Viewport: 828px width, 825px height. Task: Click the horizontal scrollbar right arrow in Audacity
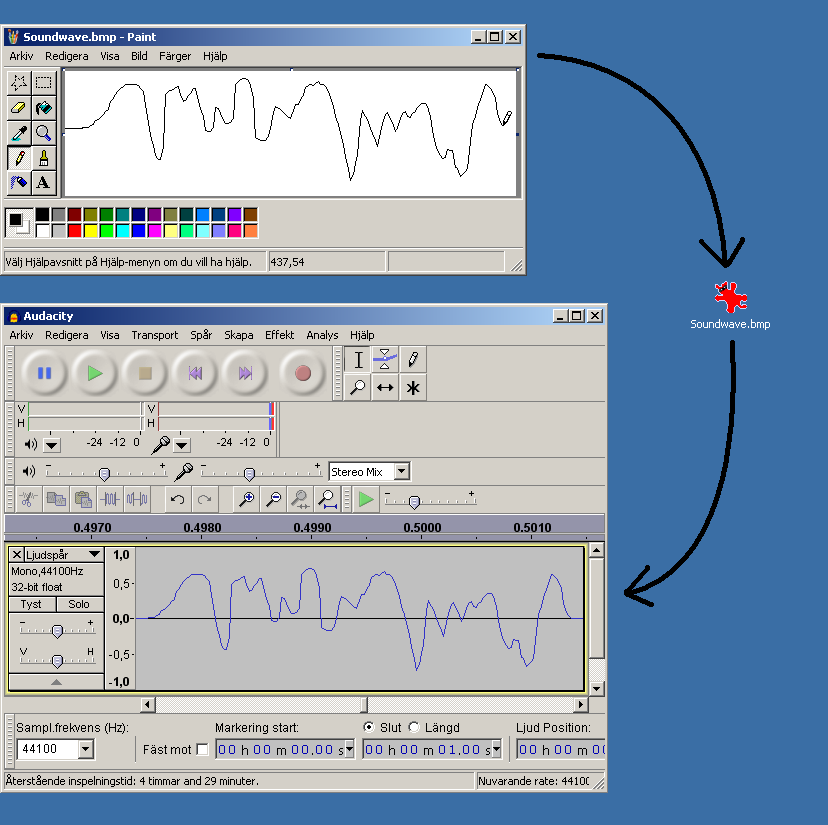[x=581, y=704]
